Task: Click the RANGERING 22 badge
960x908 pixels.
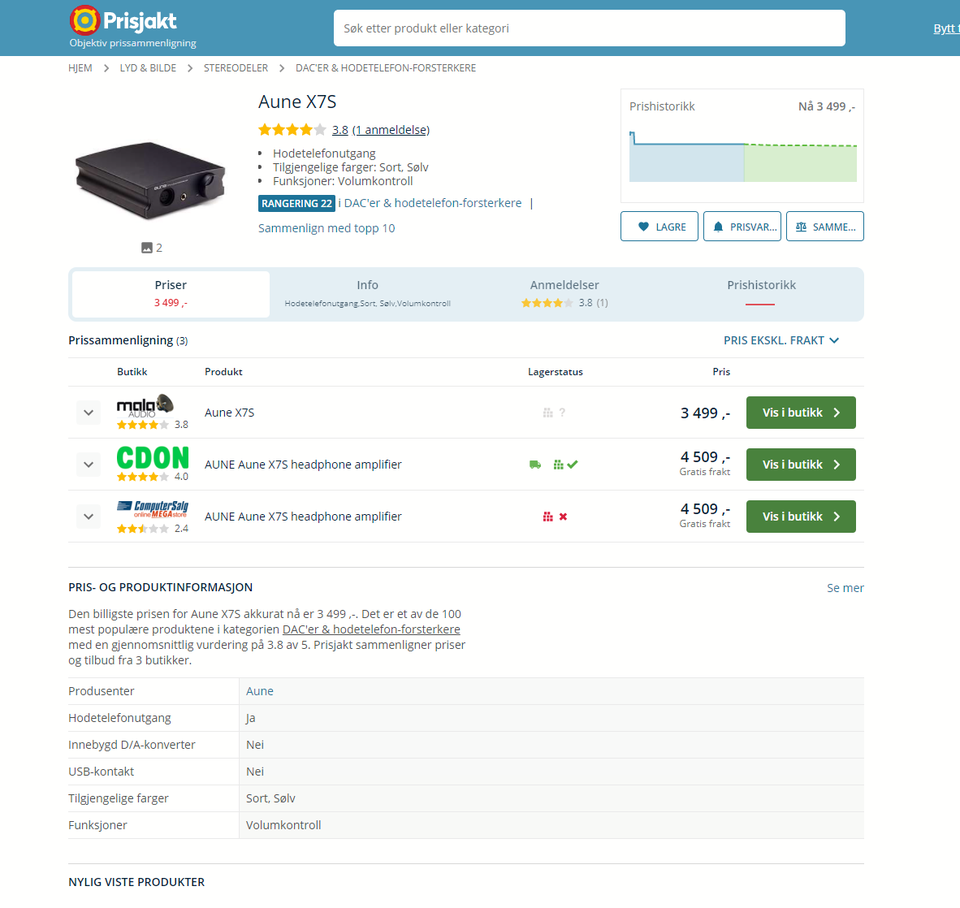Action: pyautogui.click(x=296, y=203)
